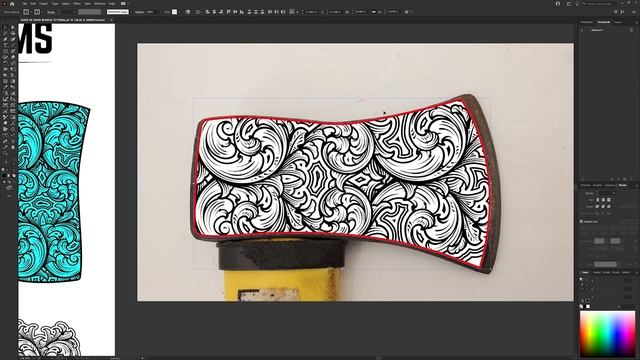Viewport: 640px width, 360px height.
Task: Open the View menu
Action: [x=87, y=4]
